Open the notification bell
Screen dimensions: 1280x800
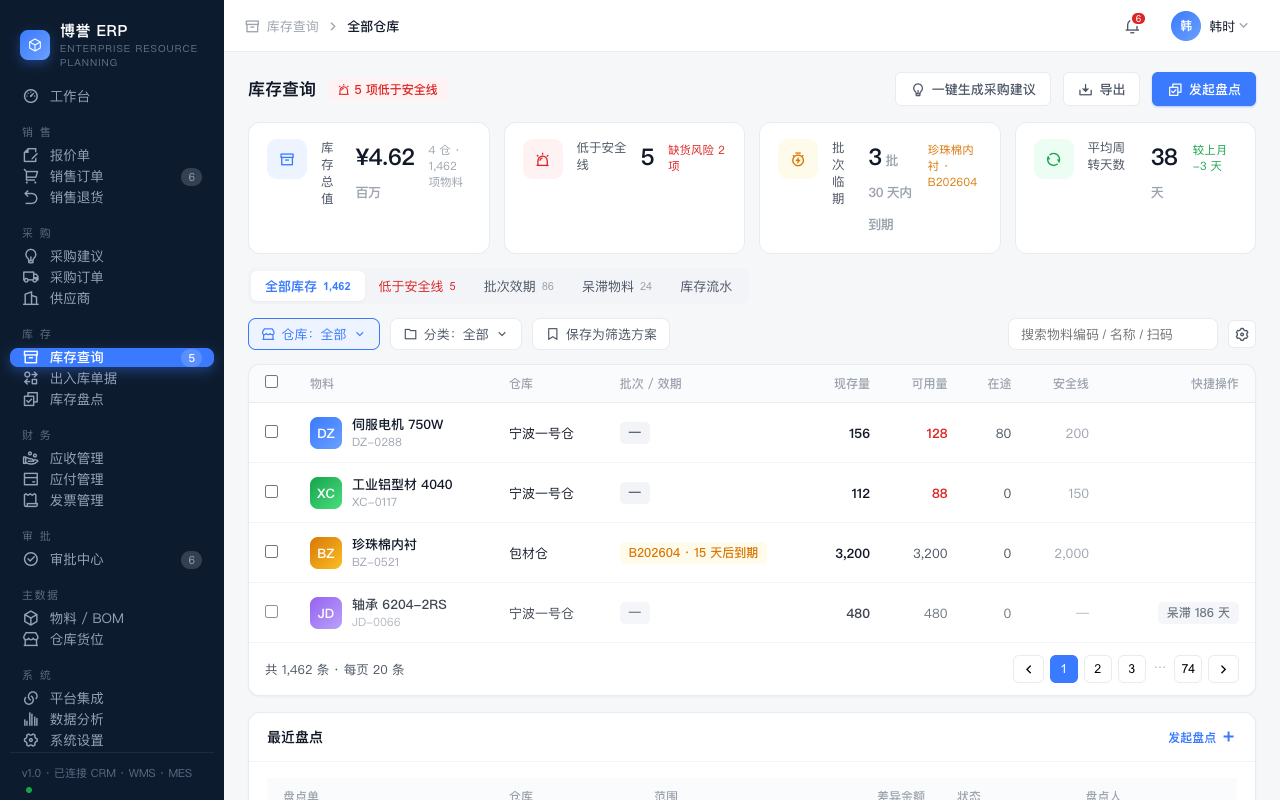(x=1132, y=26)
